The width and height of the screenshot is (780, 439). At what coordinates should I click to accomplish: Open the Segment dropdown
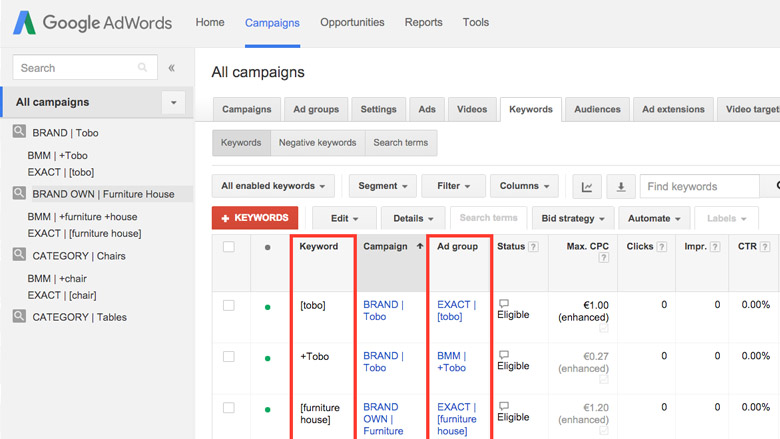383,186
